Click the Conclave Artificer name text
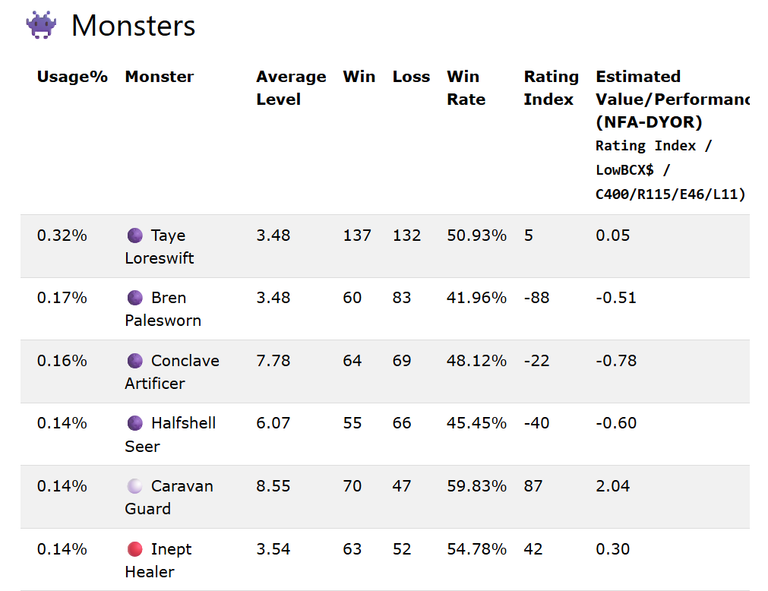This screenshot has width=768, height=591. point(172,372)
